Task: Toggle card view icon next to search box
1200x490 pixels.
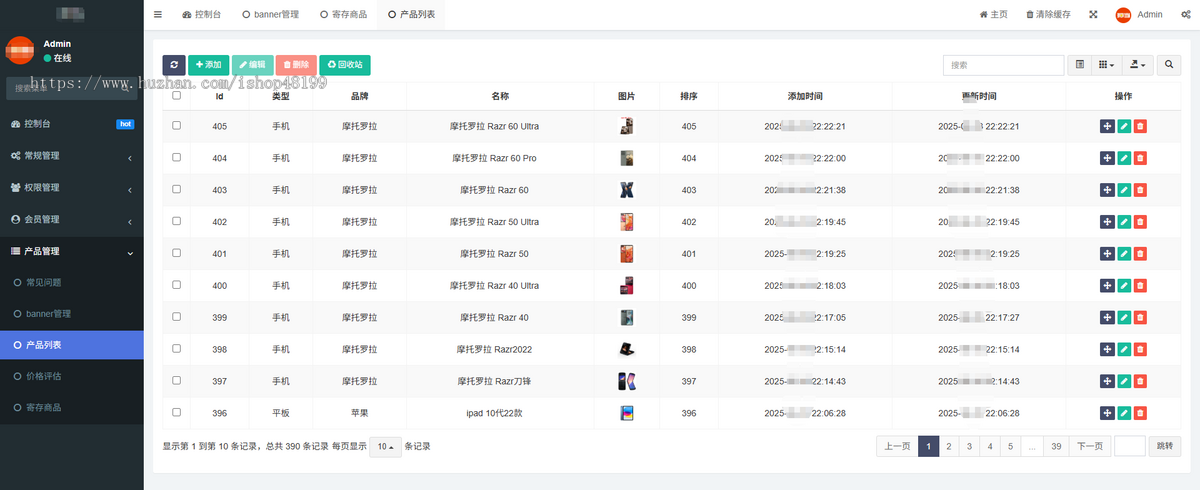Action: [1080, 65]
